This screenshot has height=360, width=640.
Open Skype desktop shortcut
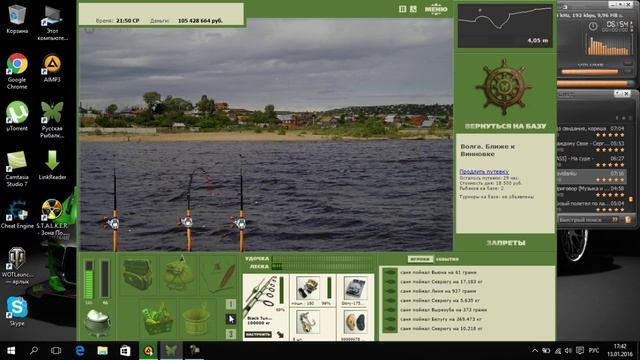[x=17, y=311]
